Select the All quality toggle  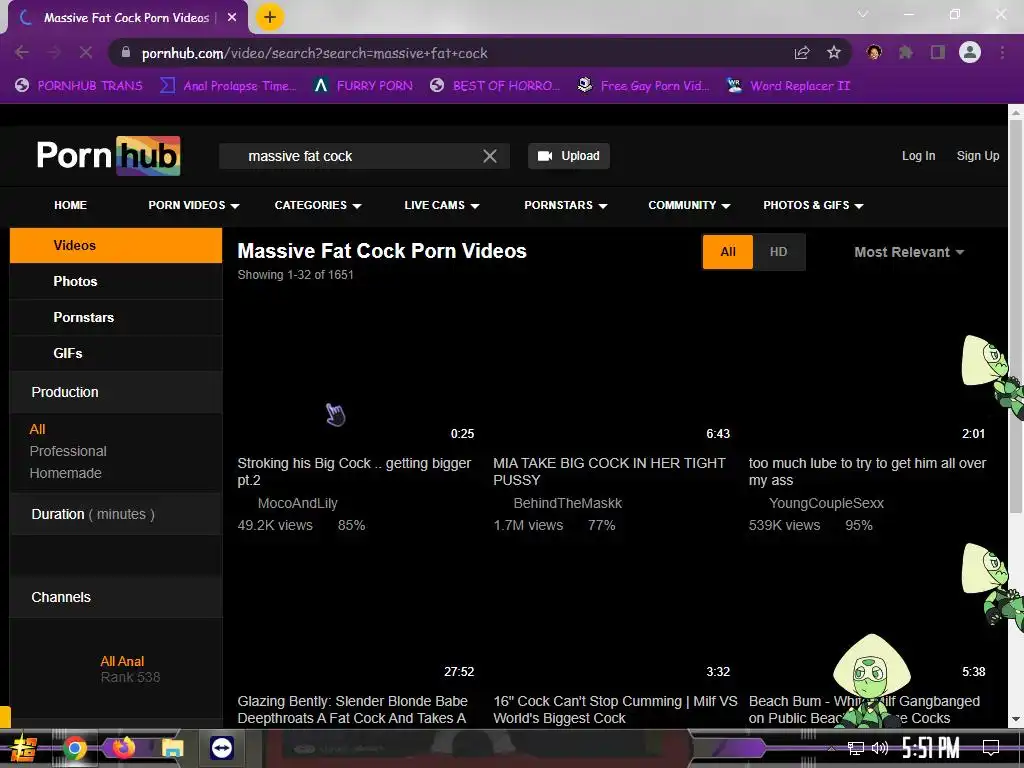coord(728,252)
